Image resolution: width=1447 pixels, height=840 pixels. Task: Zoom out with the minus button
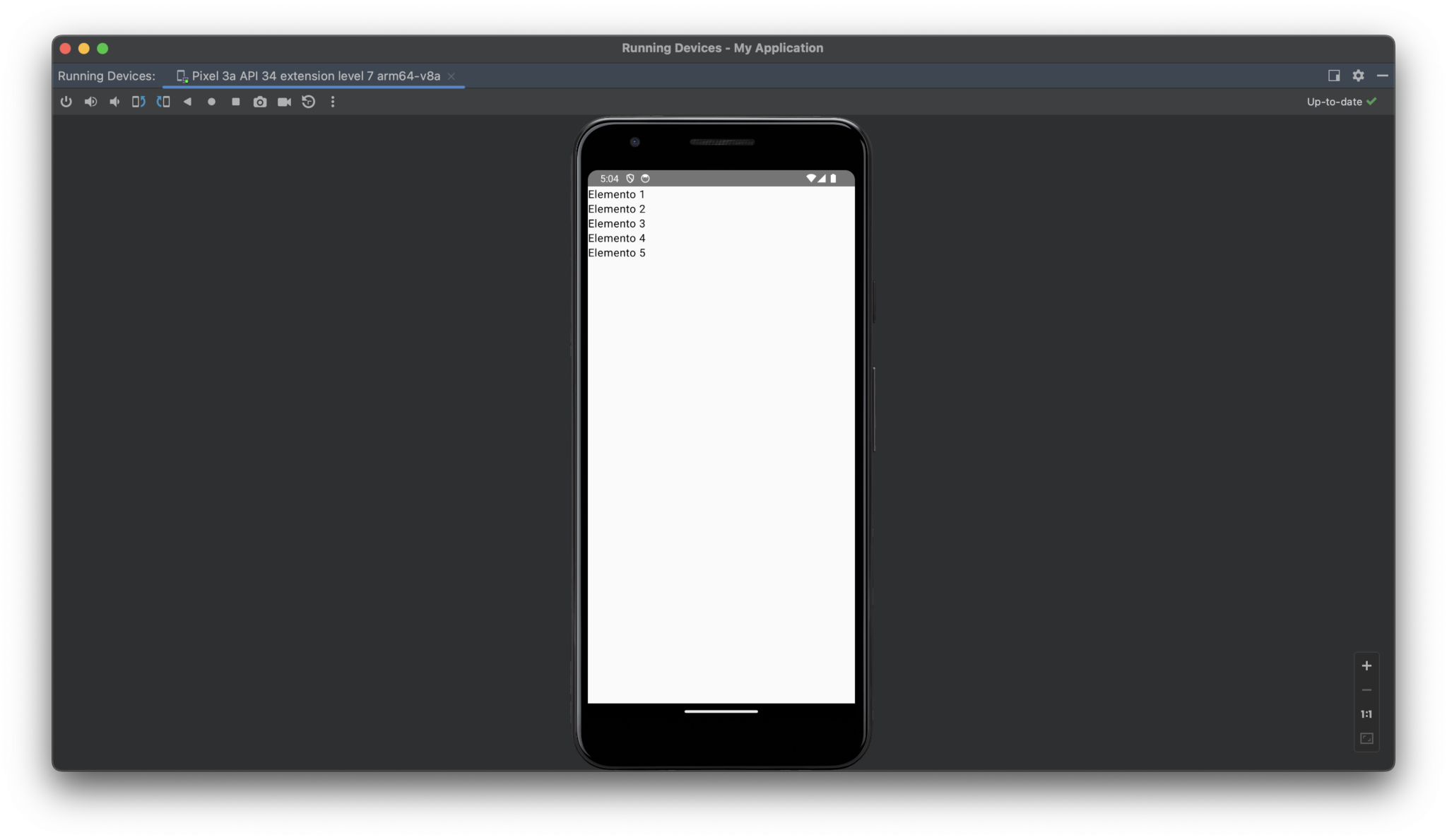(x=1366, y=690)
